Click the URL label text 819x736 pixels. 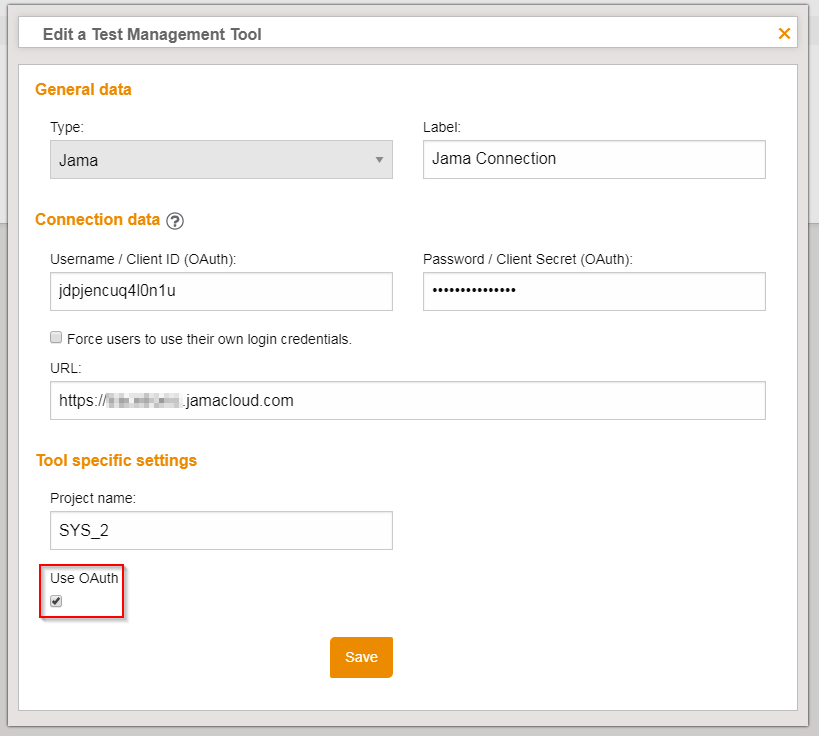pos(64,368)
